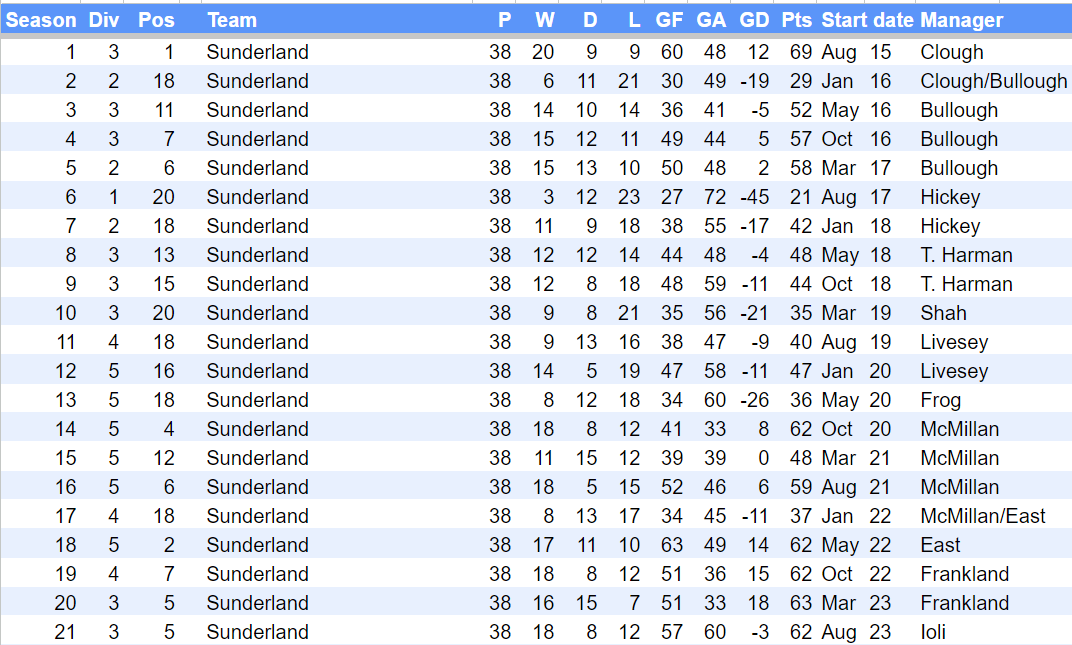Select the manager cell reading Frog
Image resolution: width=1072 pixels, height=645 pixels.
coord(940,400)
